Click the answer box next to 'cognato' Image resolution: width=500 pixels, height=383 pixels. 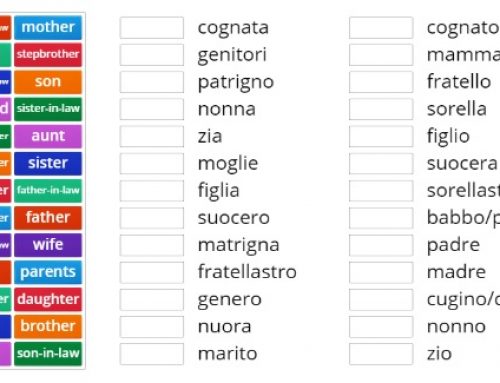(381, 28)
